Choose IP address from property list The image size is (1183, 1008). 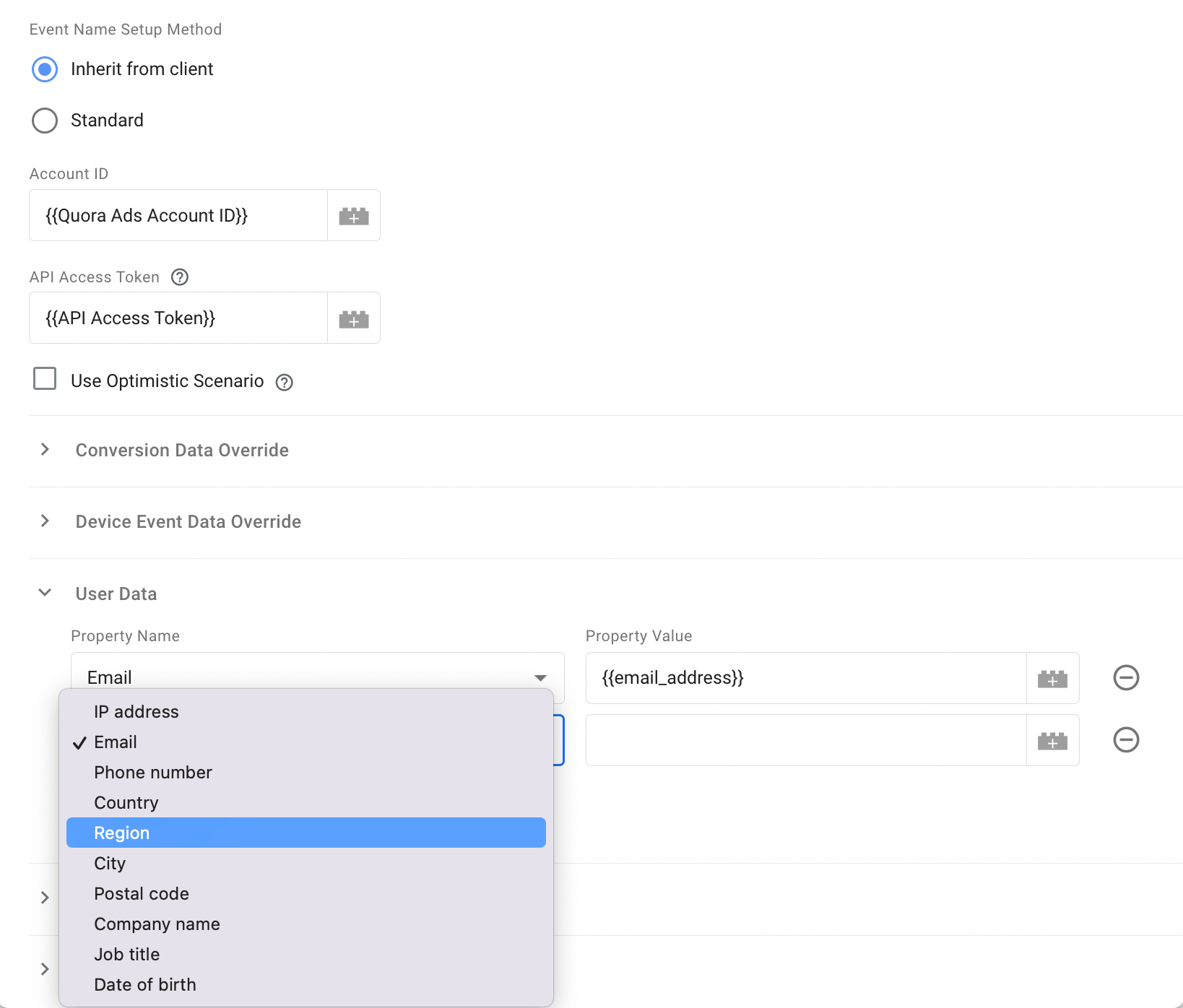pyautogui.click(x=306, y=712)
